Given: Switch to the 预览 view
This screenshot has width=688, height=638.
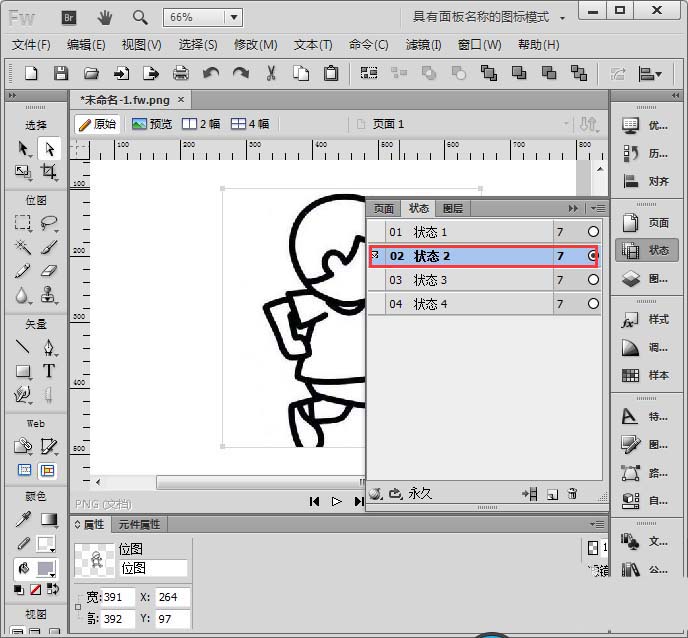Looking at the screenshot, I should coord(152,124).
